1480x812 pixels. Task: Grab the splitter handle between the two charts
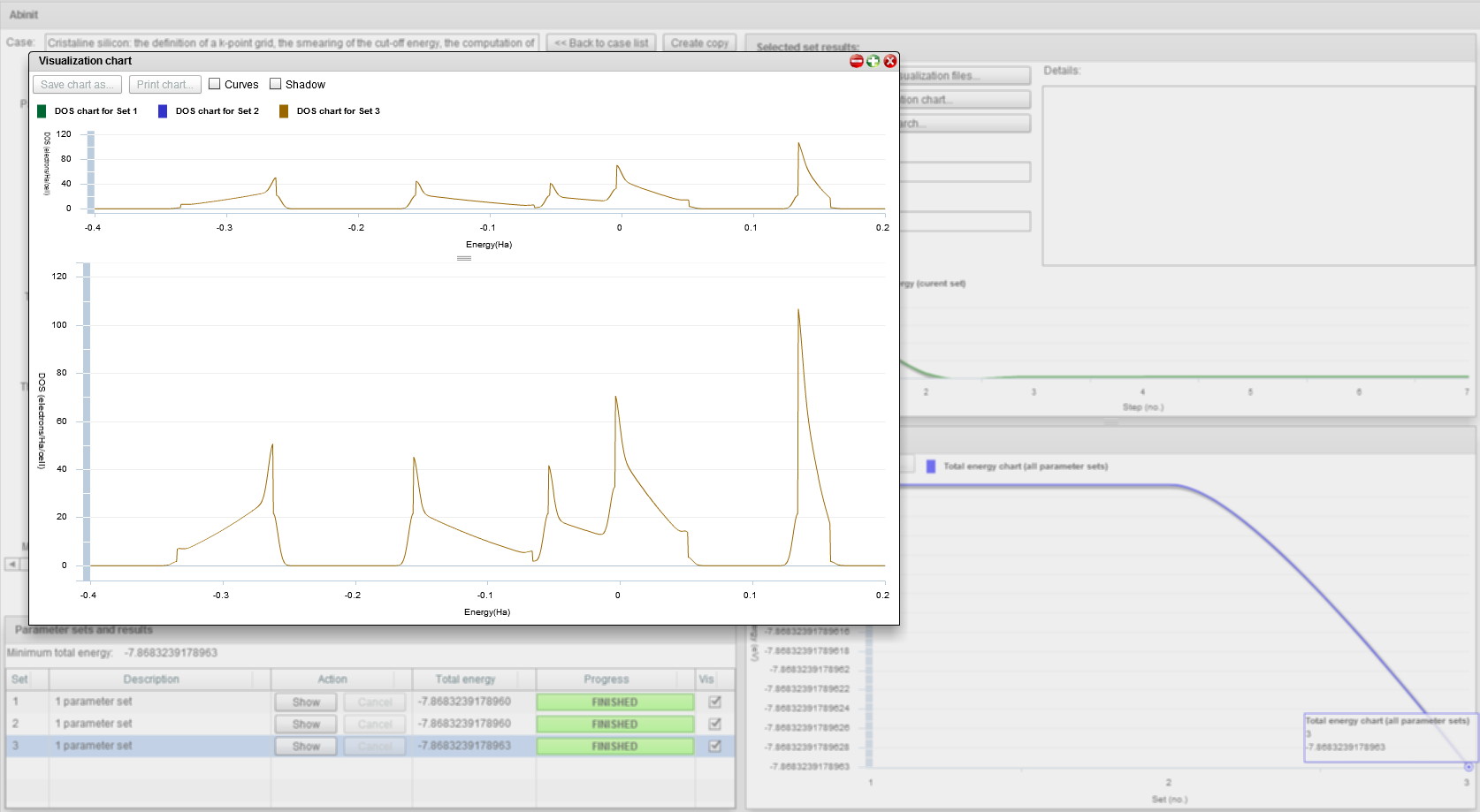point(464,258)
